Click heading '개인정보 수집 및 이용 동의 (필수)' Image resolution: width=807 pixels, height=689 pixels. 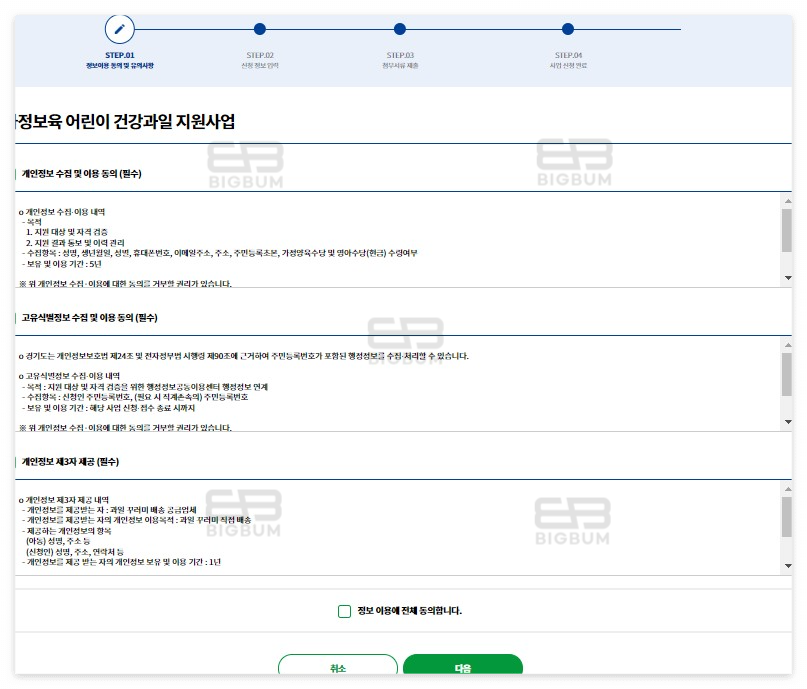click(x=81, y=174)
